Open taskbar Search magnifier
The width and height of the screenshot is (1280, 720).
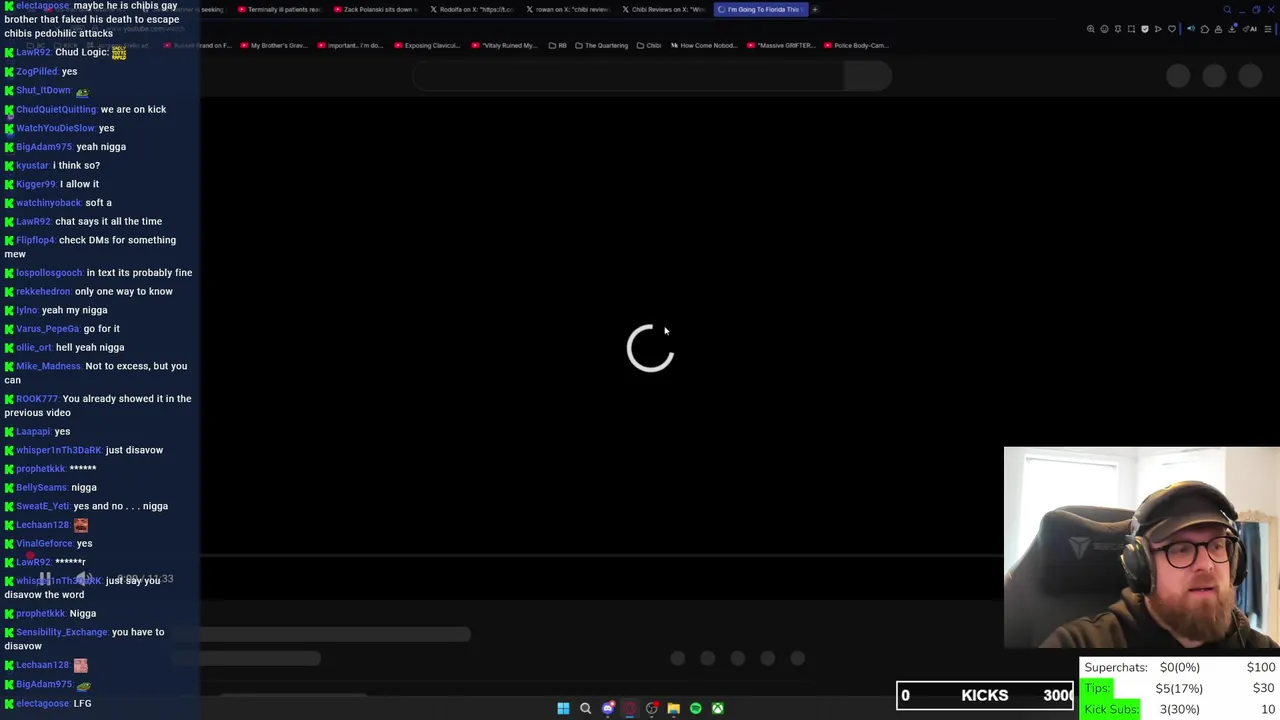[585, 708]
